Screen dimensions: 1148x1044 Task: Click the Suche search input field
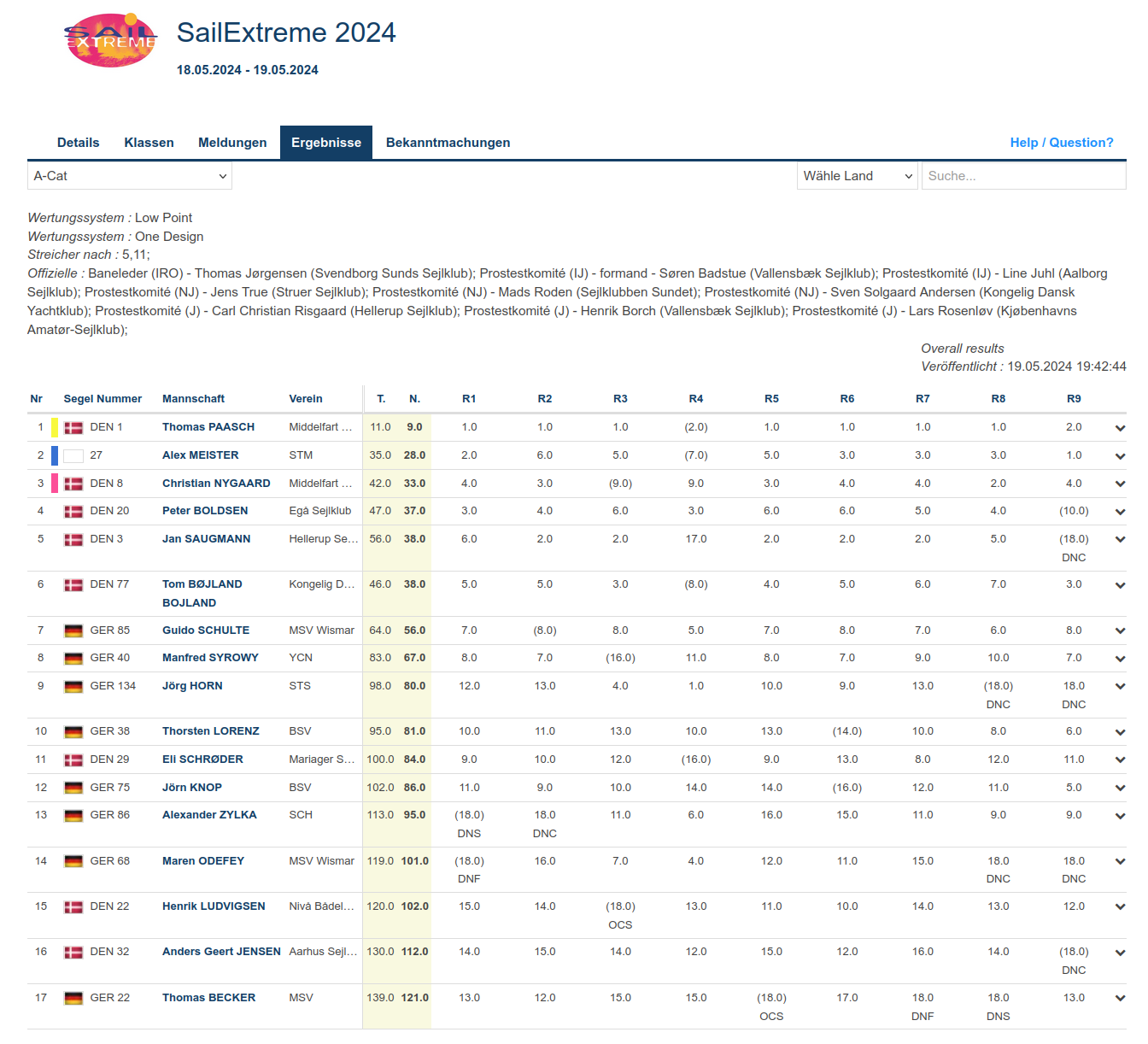(1022, 176)
